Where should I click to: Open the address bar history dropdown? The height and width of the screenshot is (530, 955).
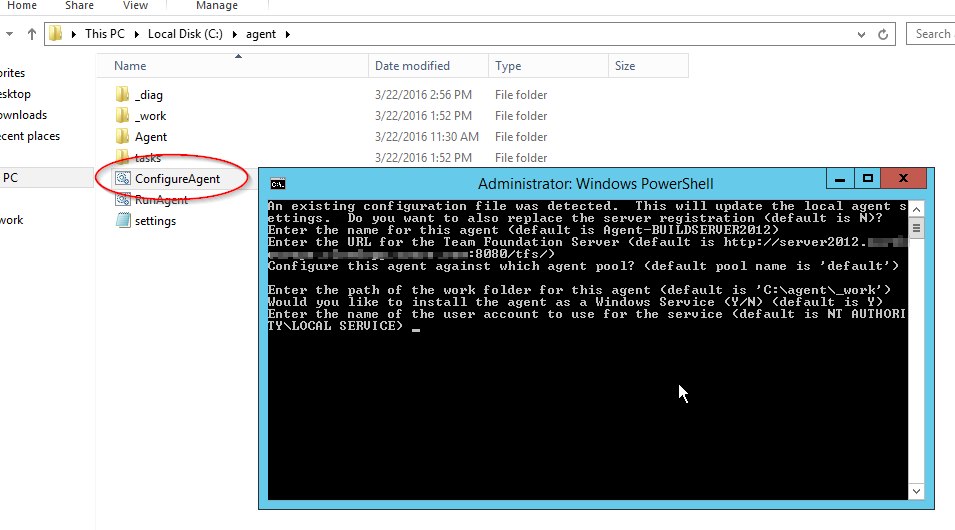(x=860, y=34)
